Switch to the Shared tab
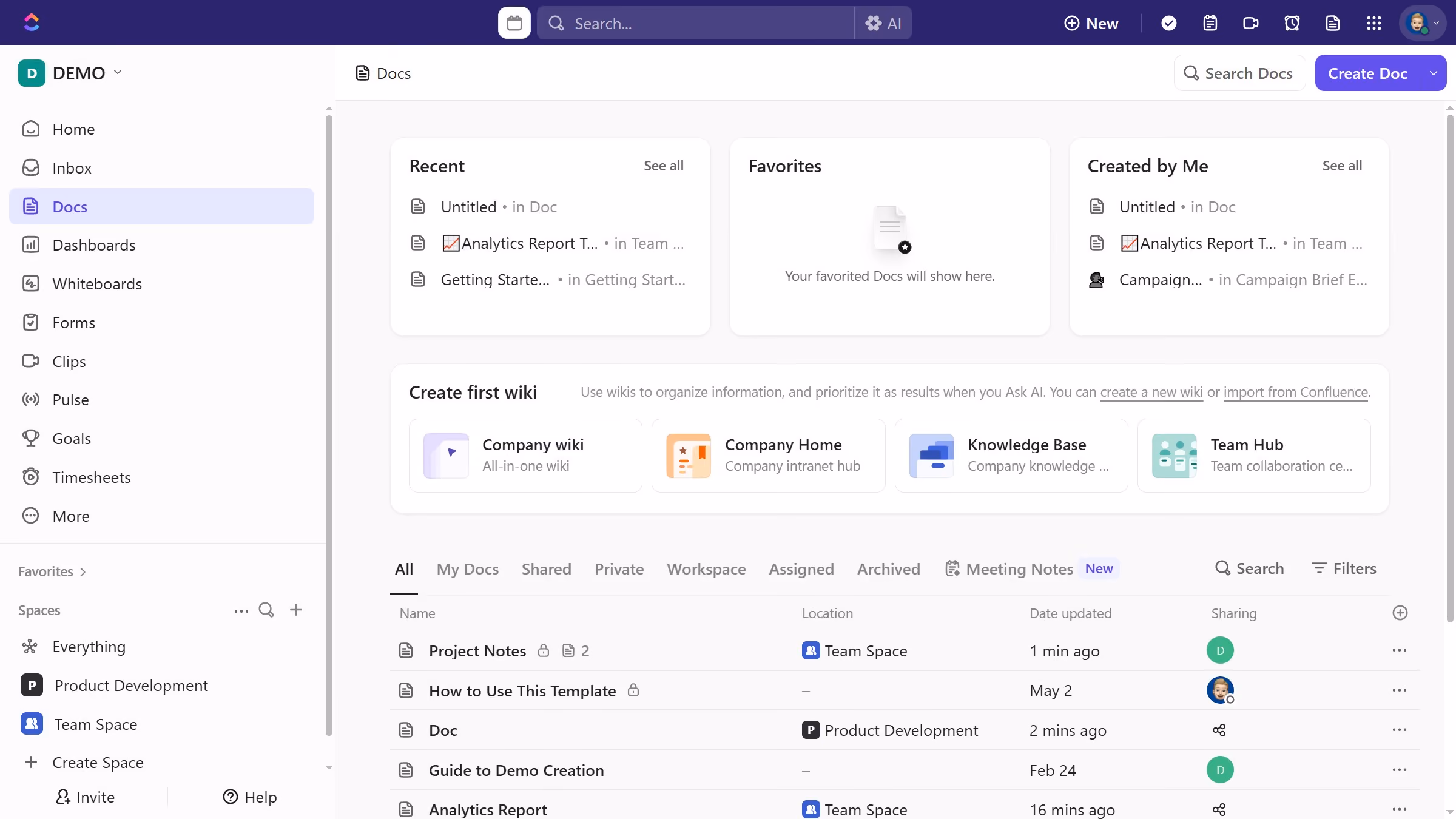1456x819 pixels. pos(547,569)
